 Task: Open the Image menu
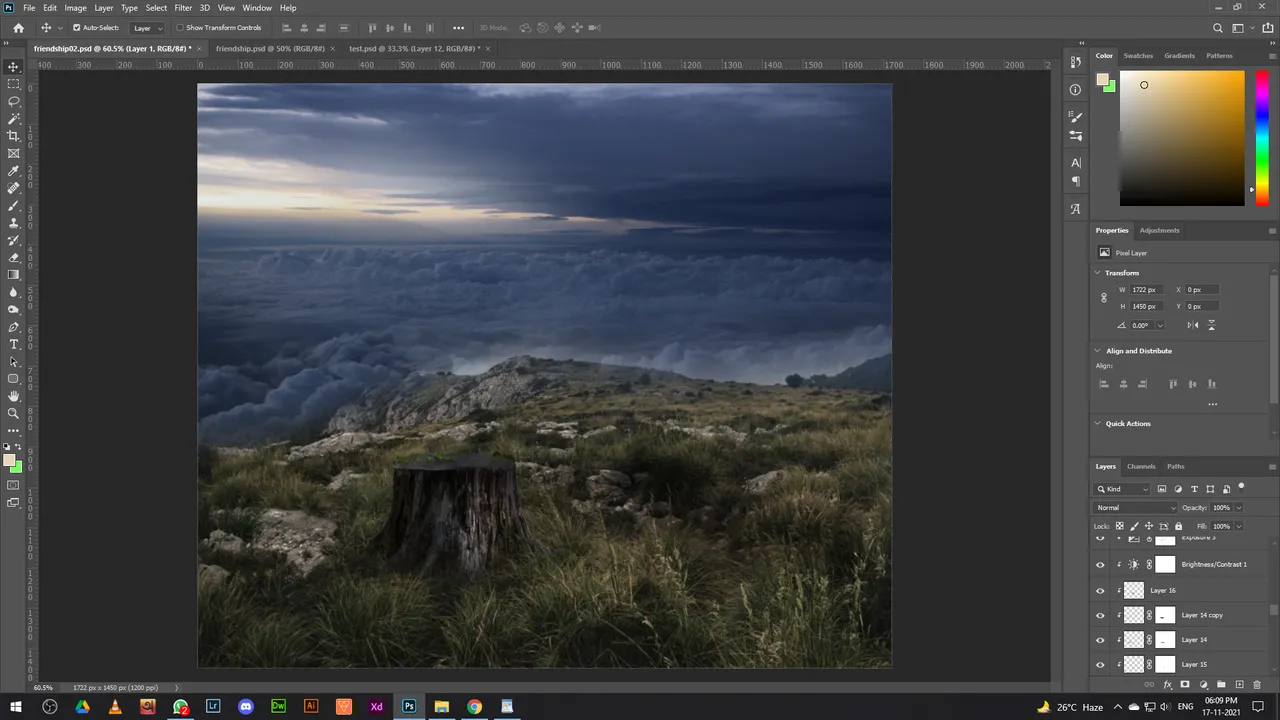pos(76,8)
